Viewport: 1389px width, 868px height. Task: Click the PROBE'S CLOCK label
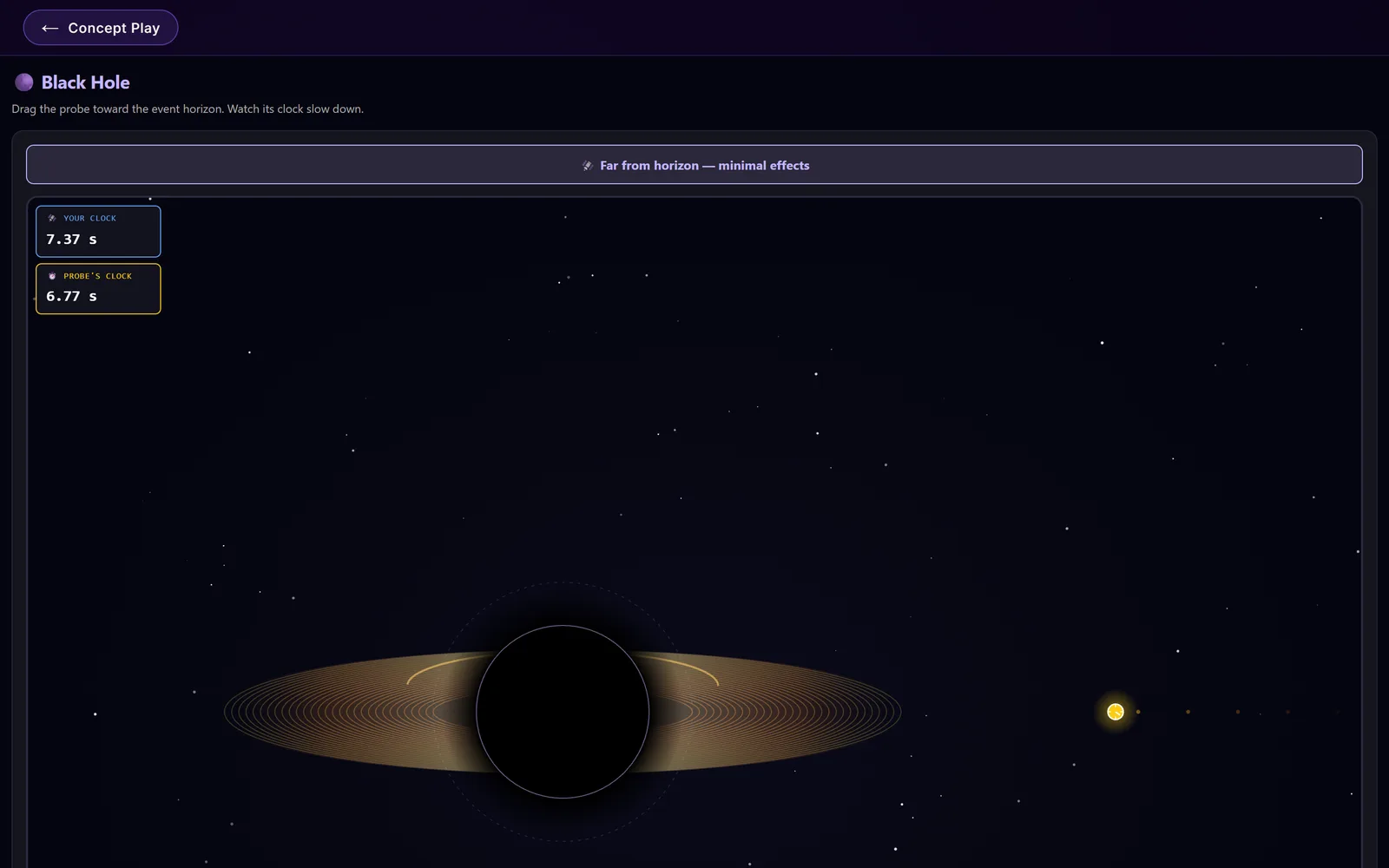tap(97, 276)
